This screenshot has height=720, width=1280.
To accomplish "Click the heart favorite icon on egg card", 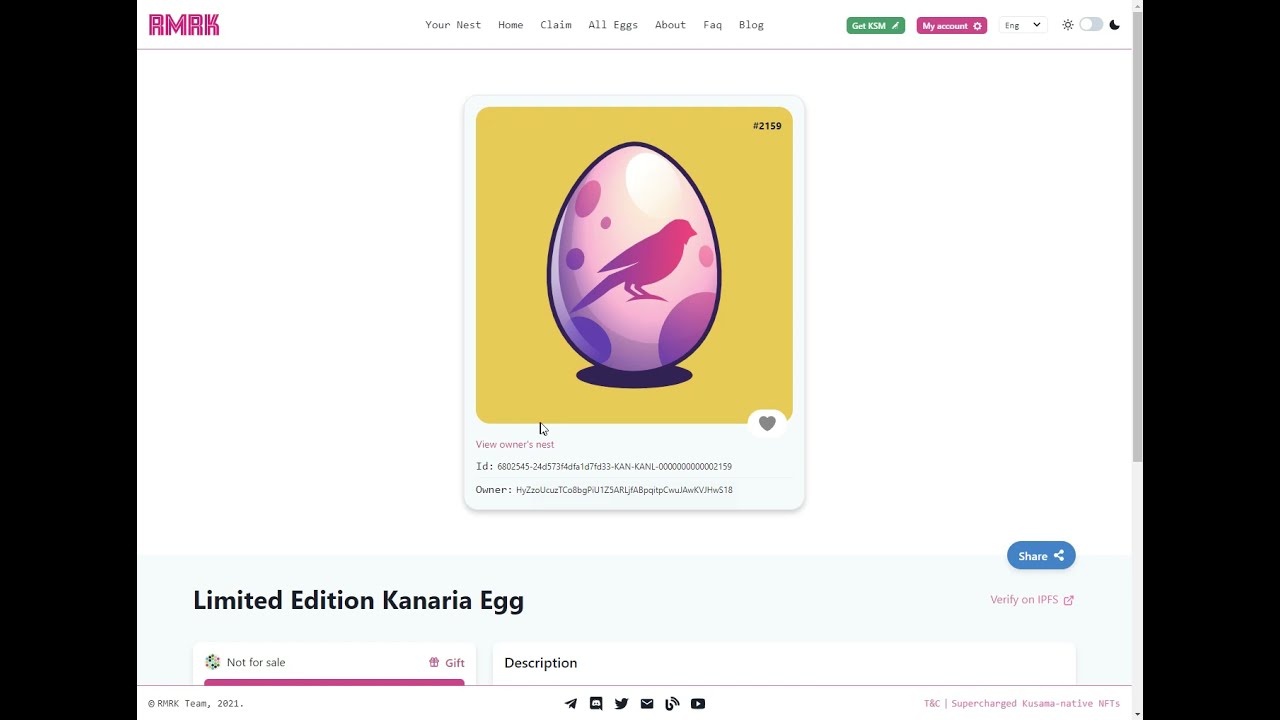I will (767, 424).
